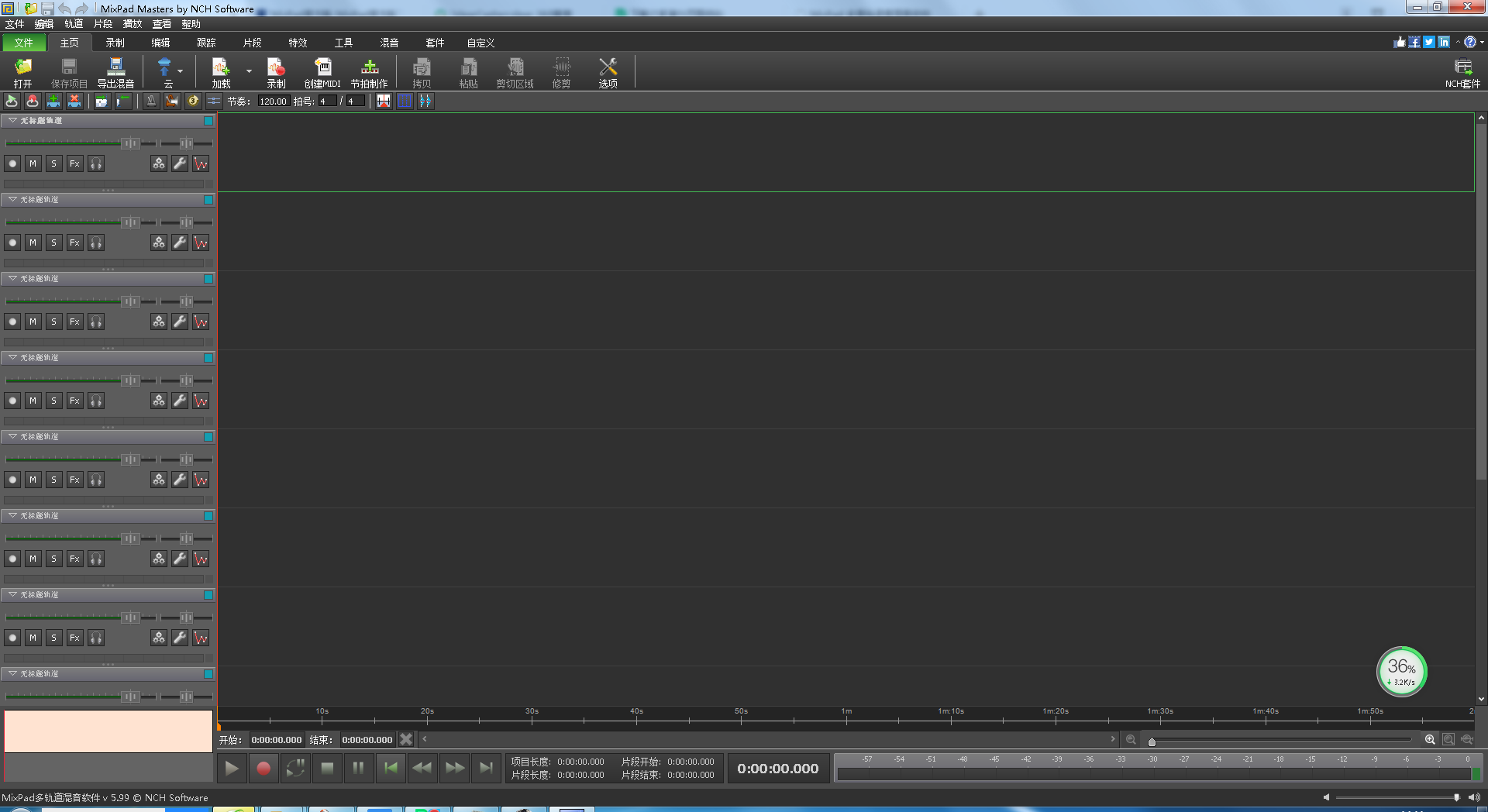Collapse the first track using its triangle

12,121
